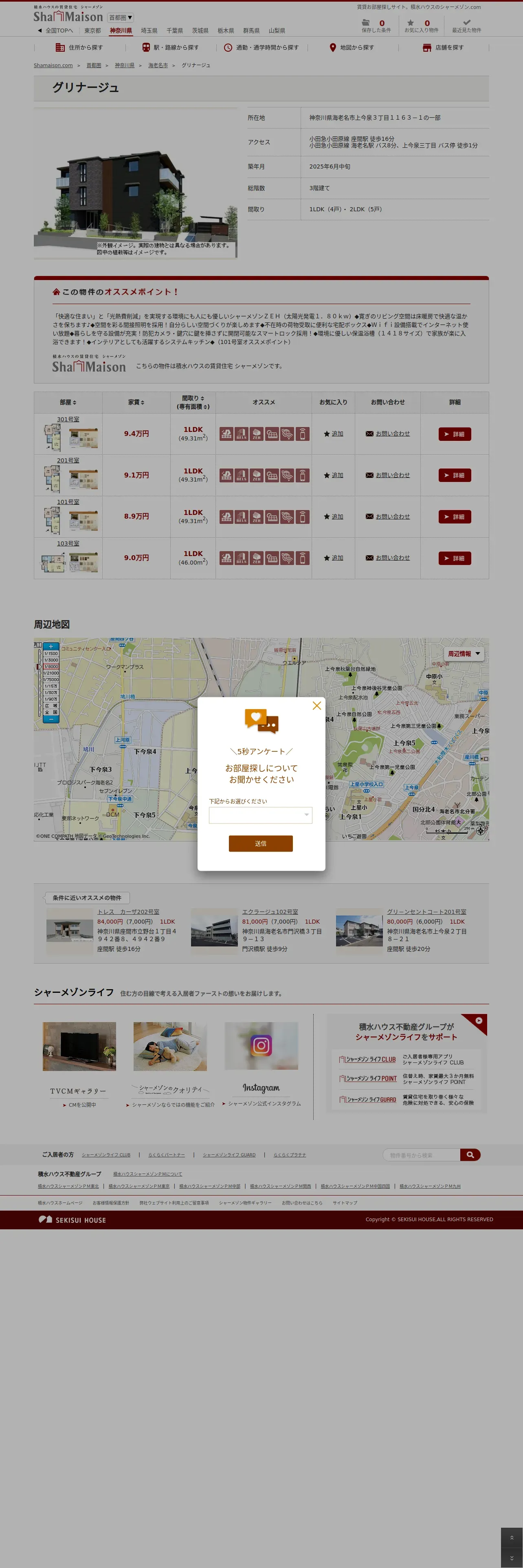Open 駅・路線から探す search

tap(171, 48)
